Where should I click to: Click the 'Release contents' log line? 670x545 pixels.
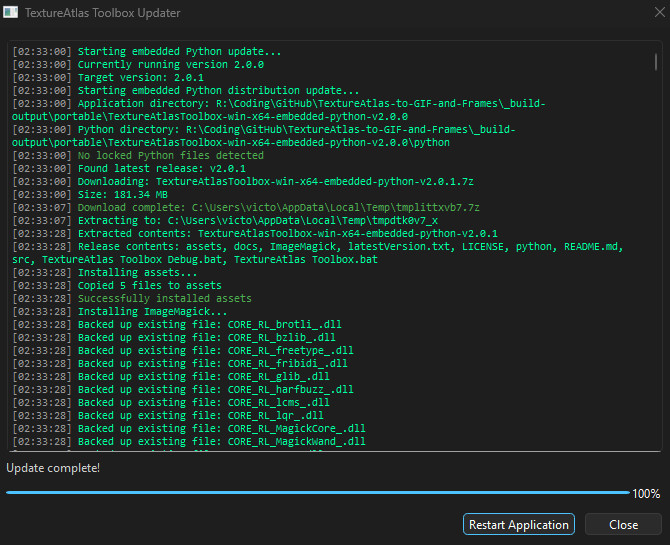pyautogui.click(x=318, y=253)
